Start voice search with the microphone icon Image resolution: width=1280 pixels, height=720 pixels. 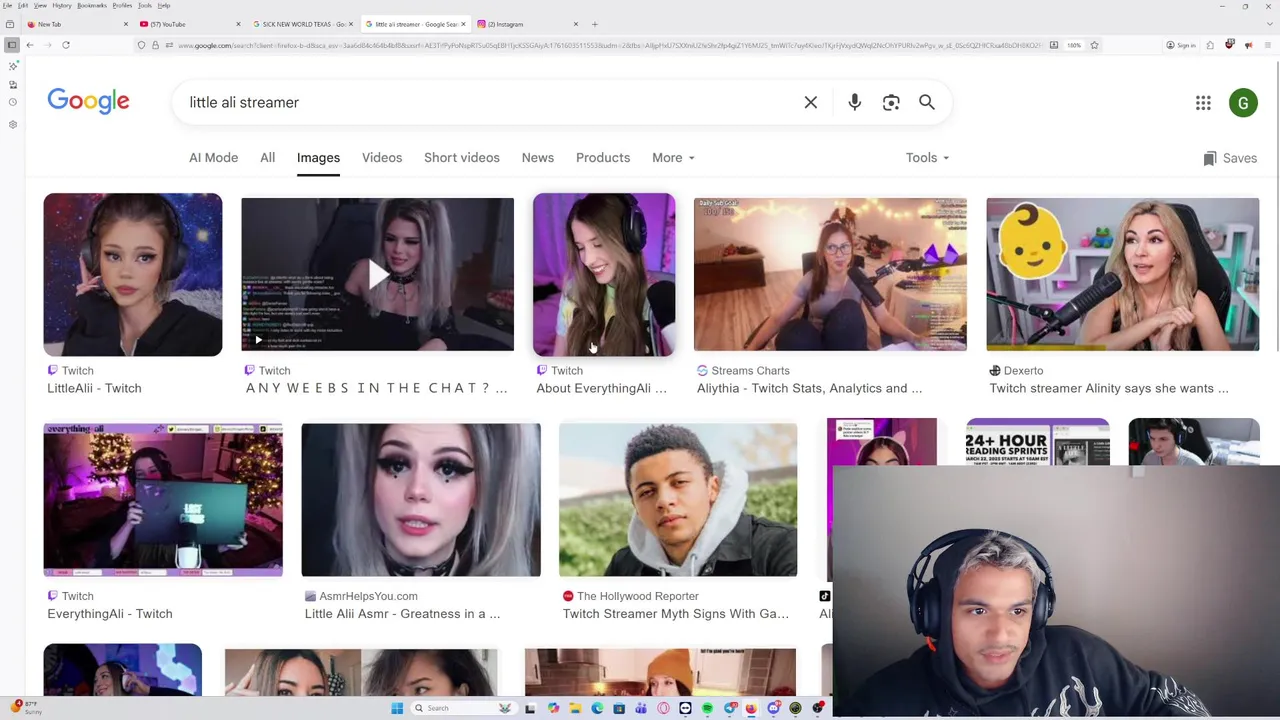coord(854,102)
